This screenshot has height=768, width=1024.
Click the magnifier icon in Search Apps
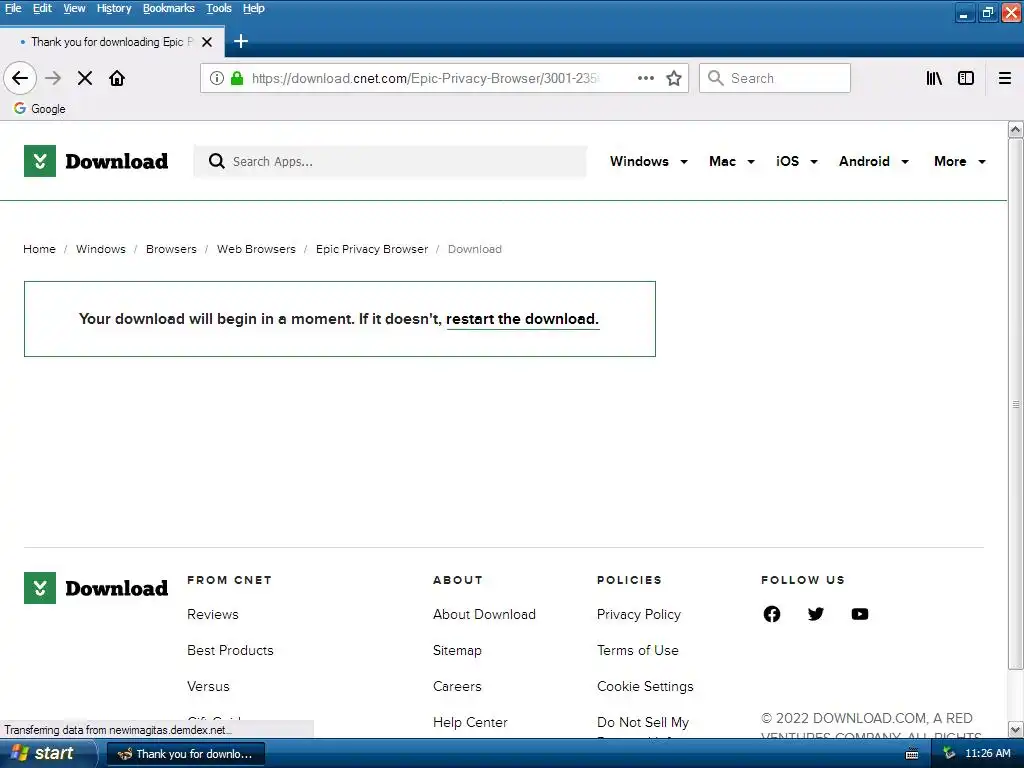tap(216, 161)
